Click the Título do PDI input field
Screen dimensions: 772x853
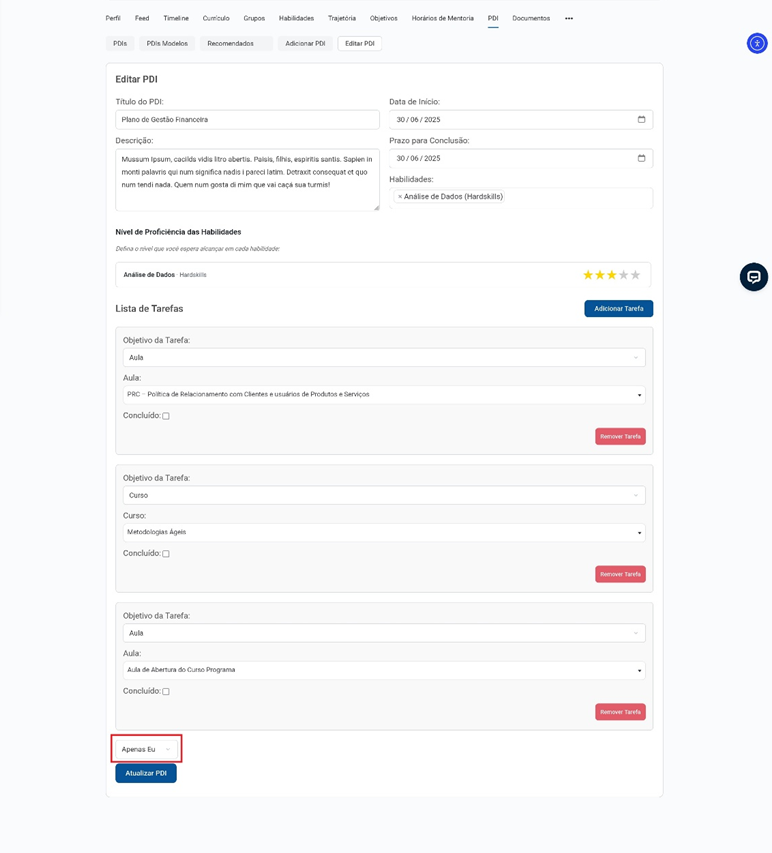(247, 120)
